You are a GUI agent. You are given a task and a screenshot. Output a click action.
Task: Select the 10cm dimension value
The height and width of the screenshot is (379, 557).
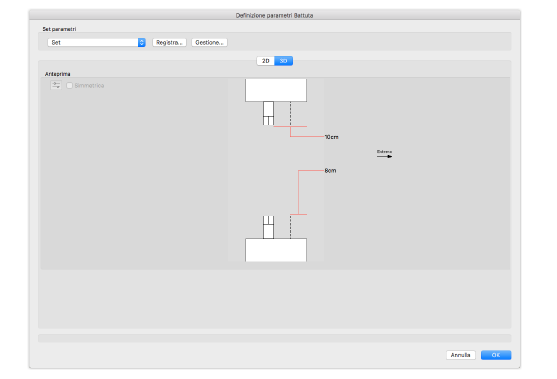pyautogui.click(x=331, y=137)
